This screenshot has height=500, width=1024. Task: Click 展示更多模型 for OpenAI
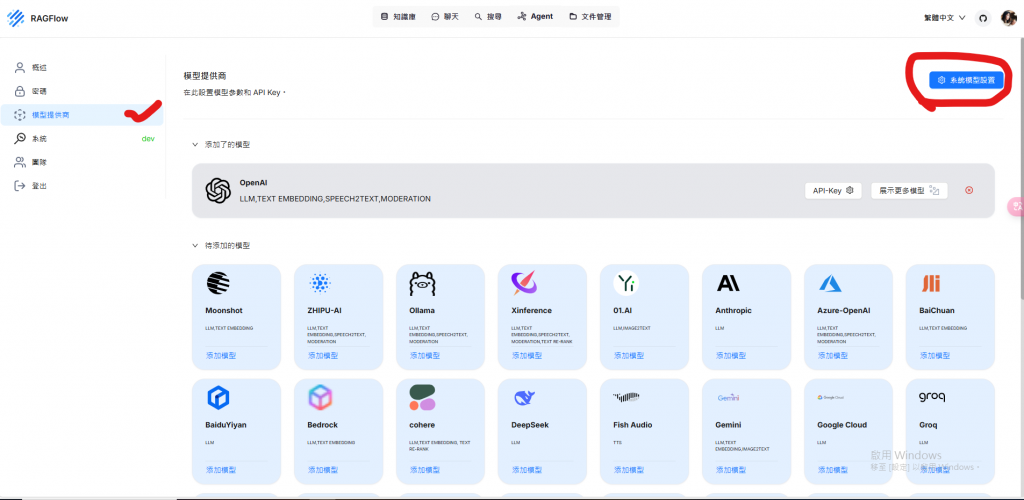click(x=909, y=191)
